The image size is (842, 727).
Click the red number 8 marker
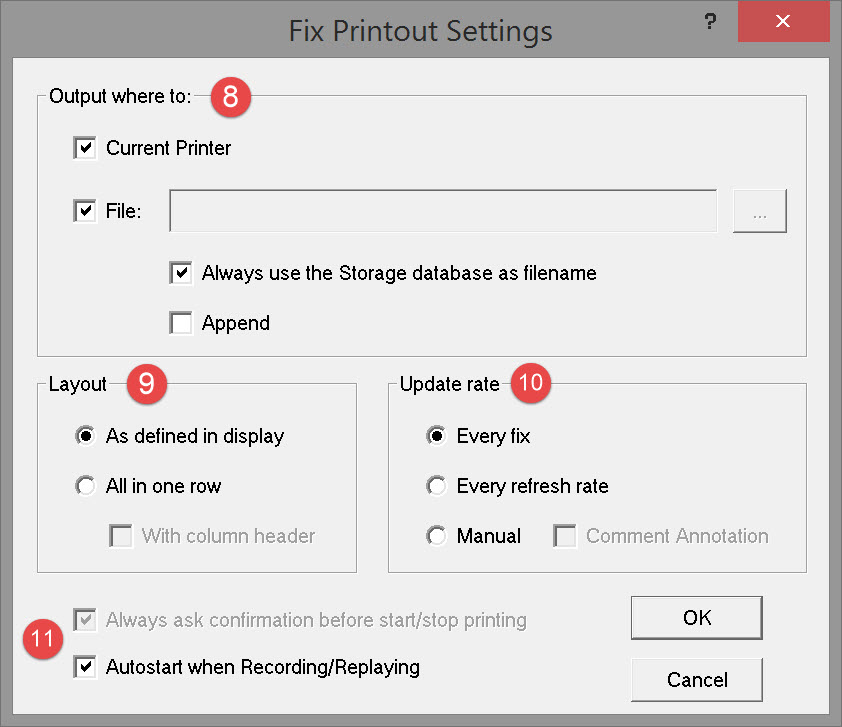230,98
